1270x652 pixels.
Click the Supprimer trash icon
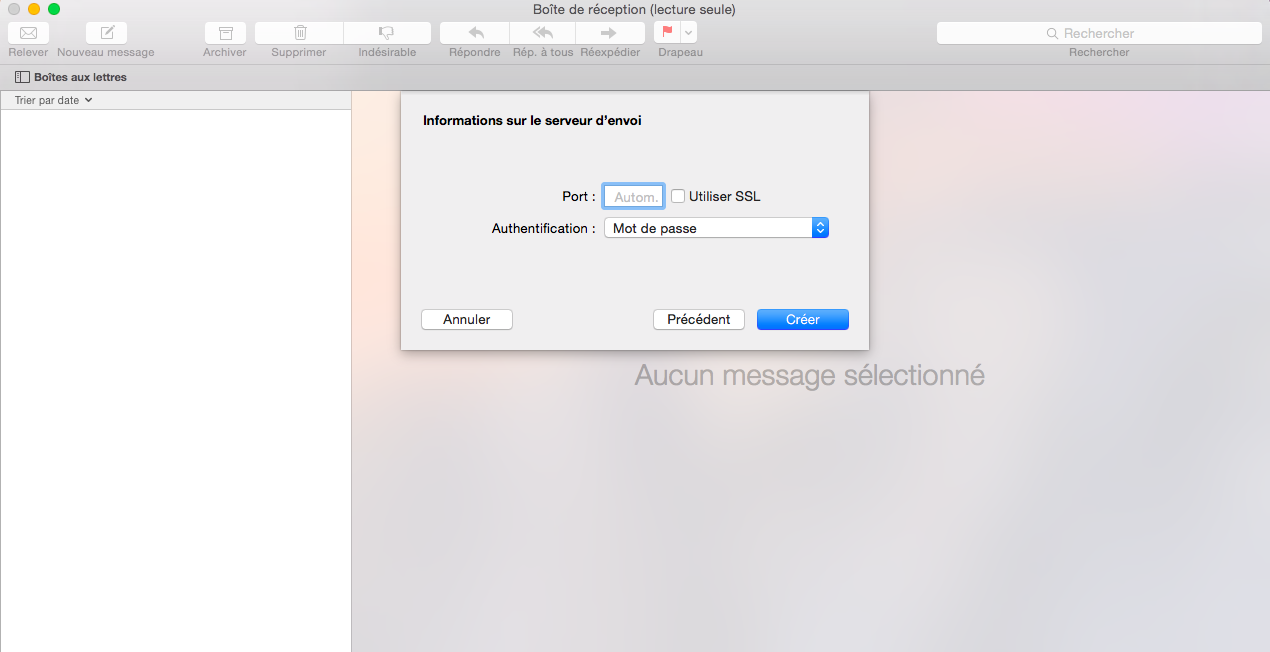click(x=299, y=33)
